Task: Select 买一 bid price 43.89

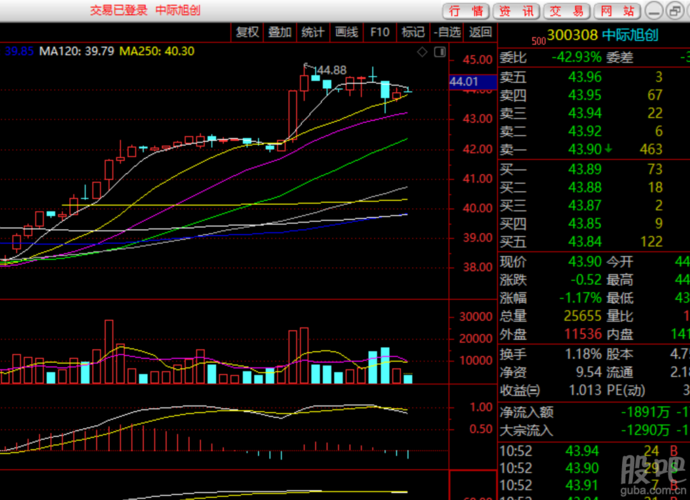Action: [584, 169]
